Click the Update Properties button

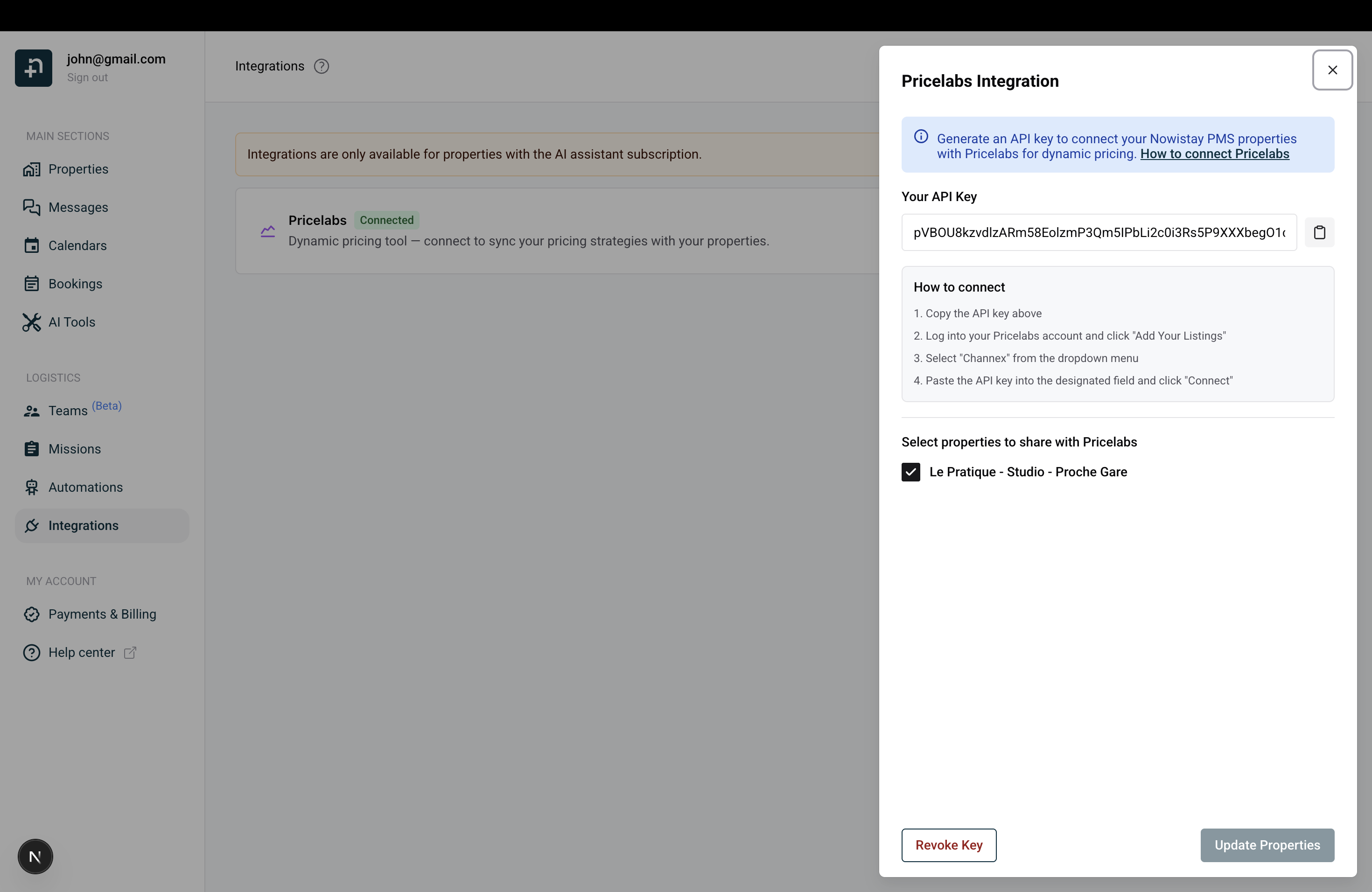(x=1267, y=845)
